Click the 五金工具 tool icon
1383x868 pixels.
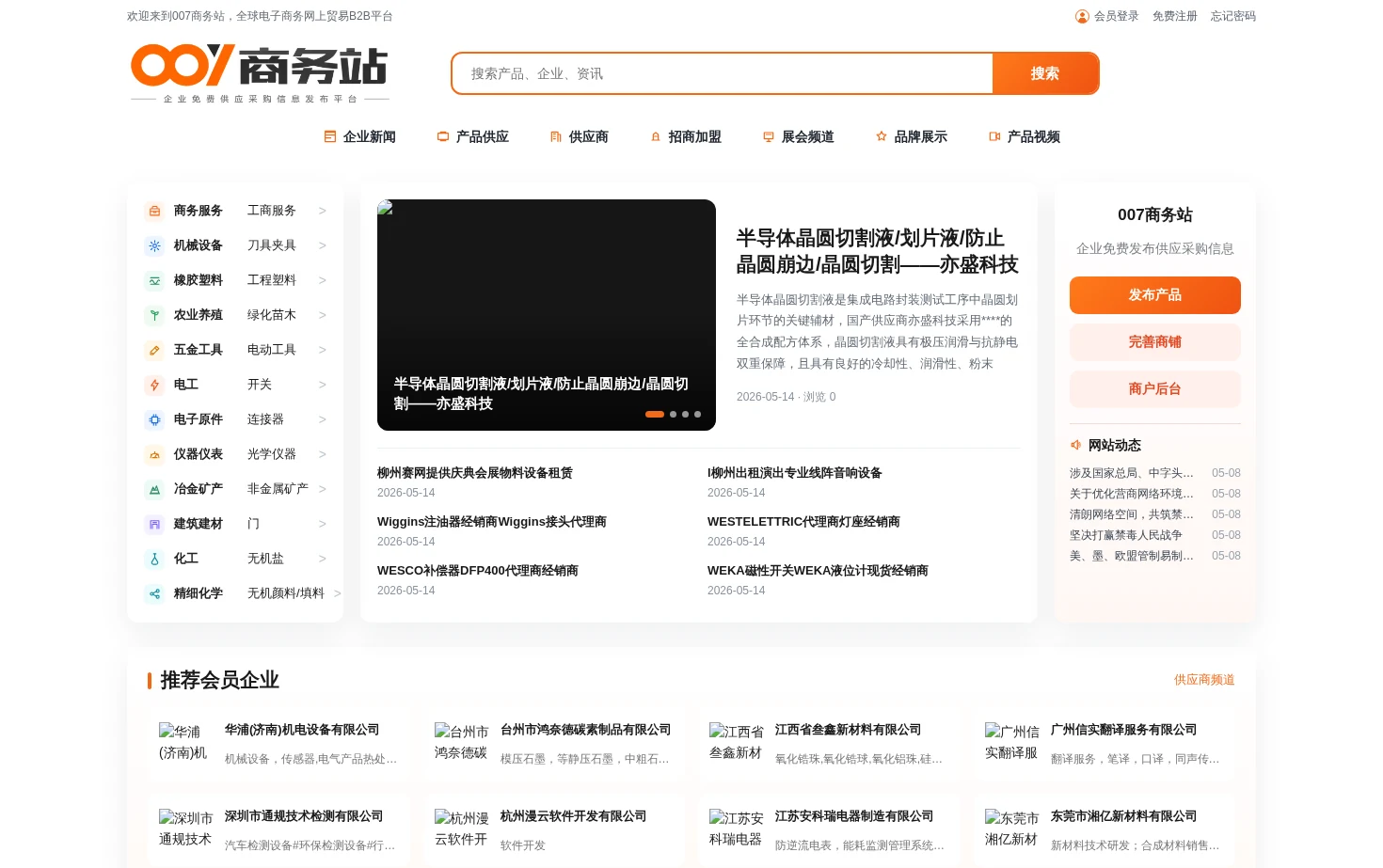tap(154, 350)
